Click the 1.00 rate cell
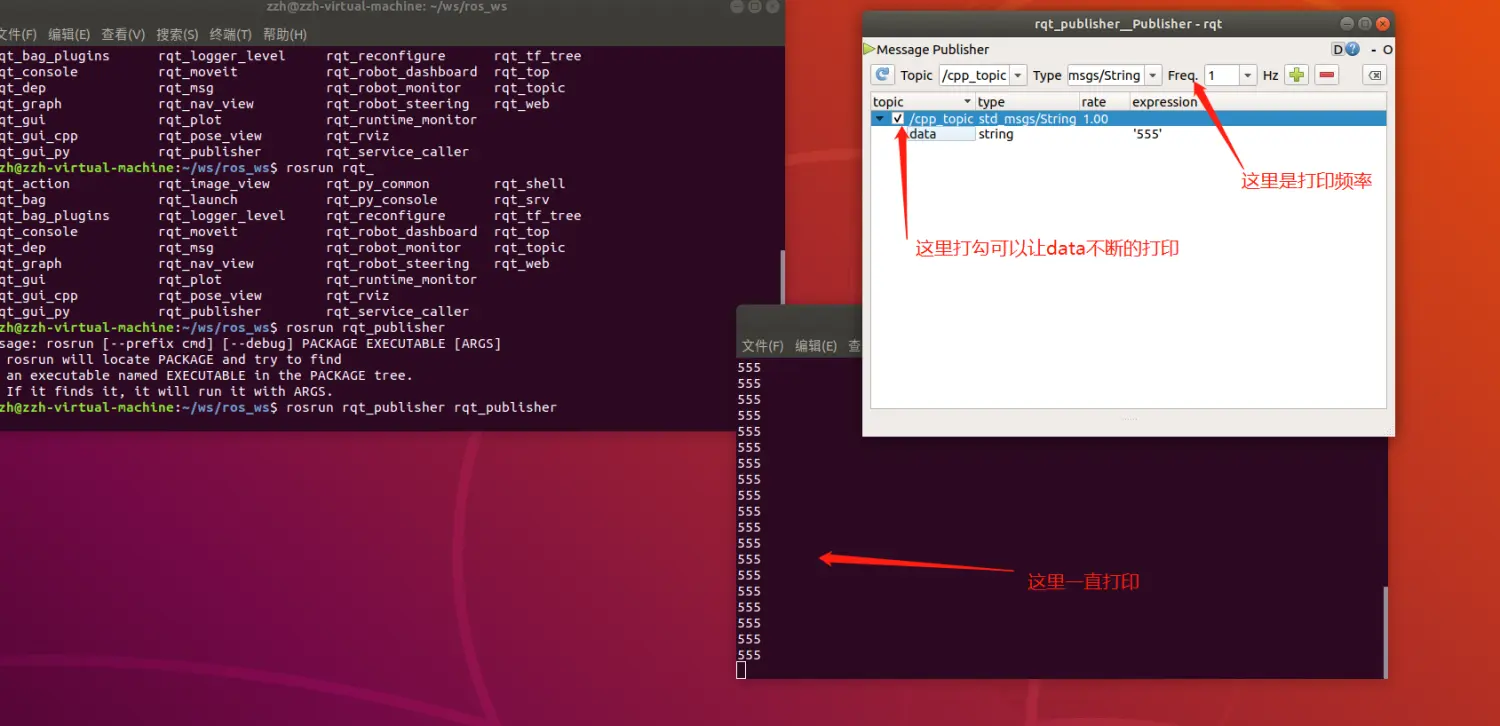 click(x=1096, y=118)
